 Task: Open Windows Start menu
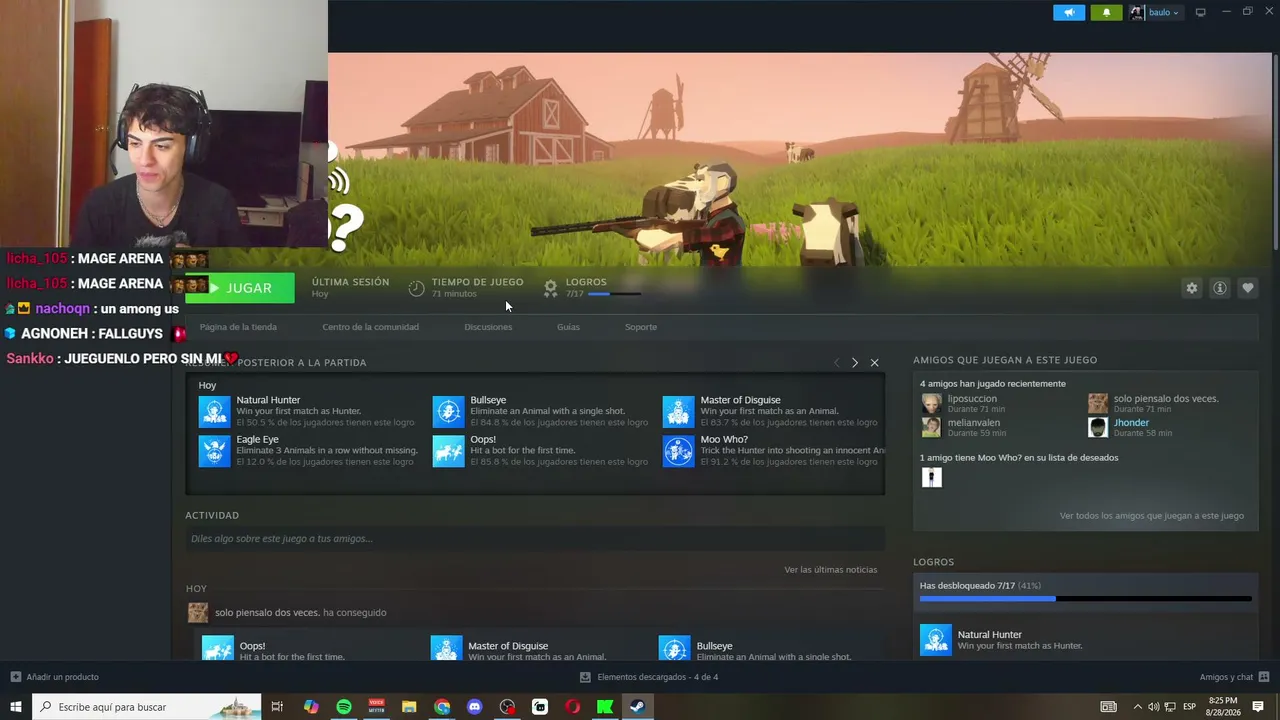coord(16,707)
